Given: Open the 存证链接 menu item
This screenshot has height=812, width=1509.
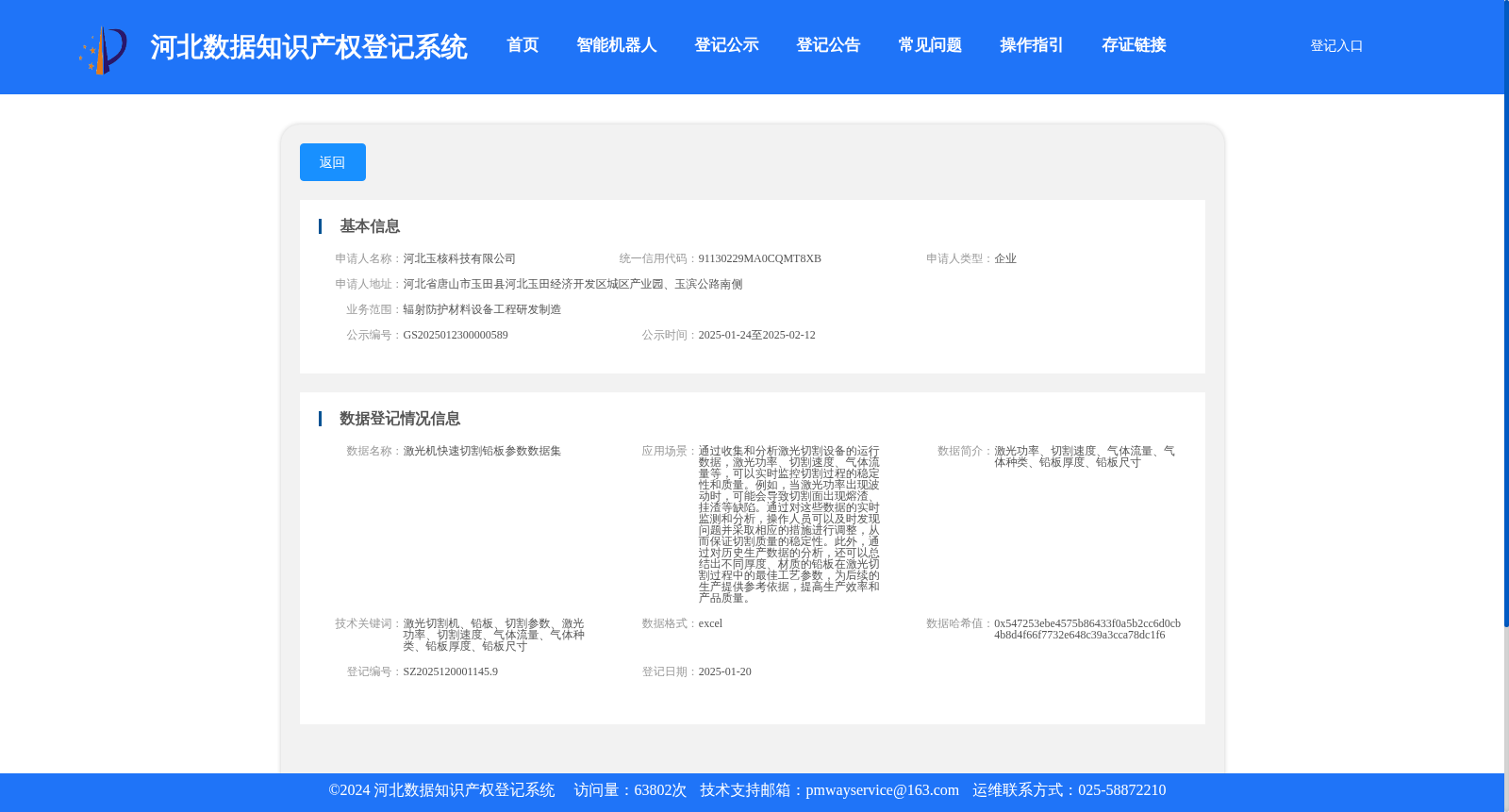Looking at the screenshot, I should point(1134,45).
